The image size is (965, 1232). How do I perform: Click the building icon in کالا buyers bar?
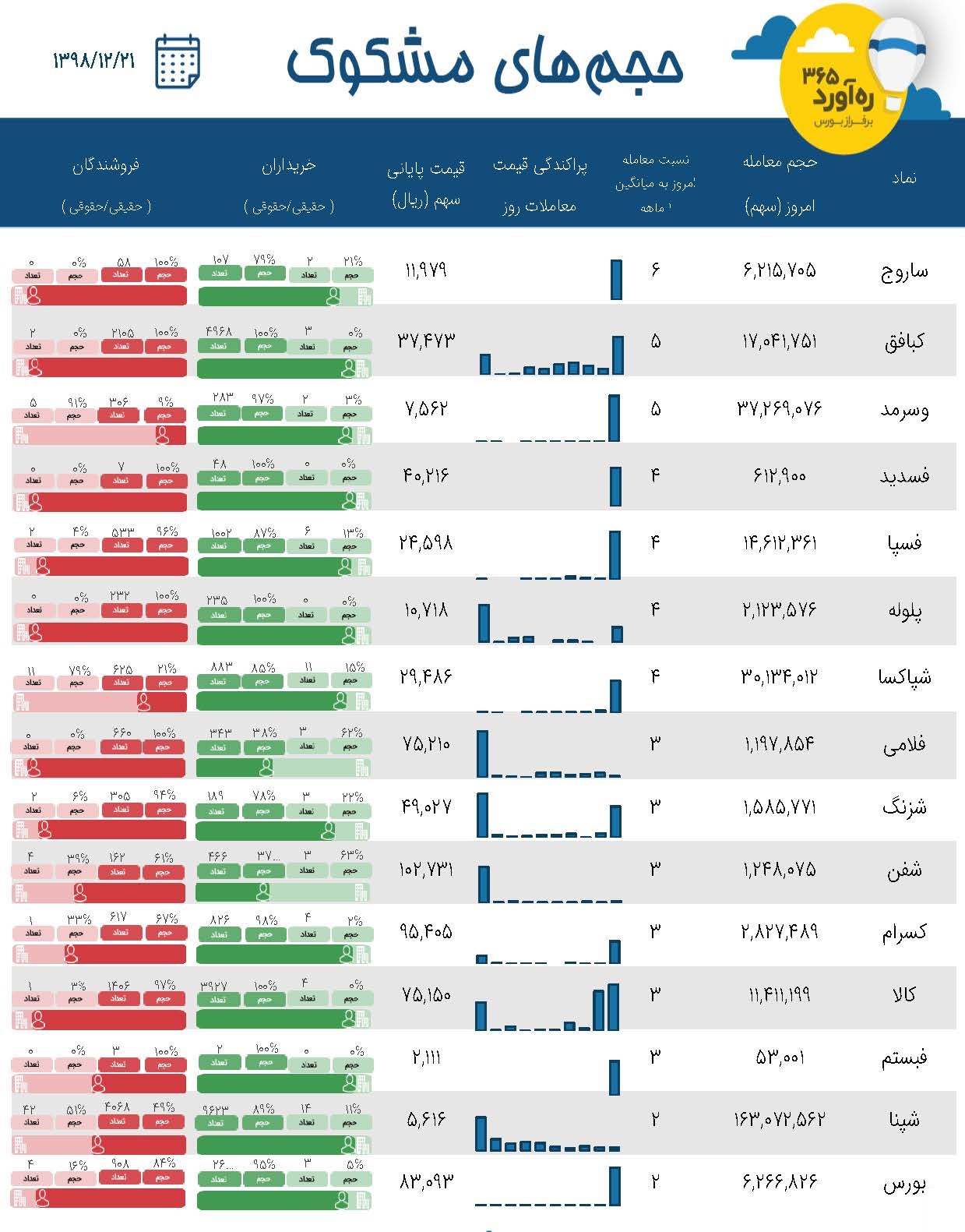pyautogui.click(x=362, y=1018)
